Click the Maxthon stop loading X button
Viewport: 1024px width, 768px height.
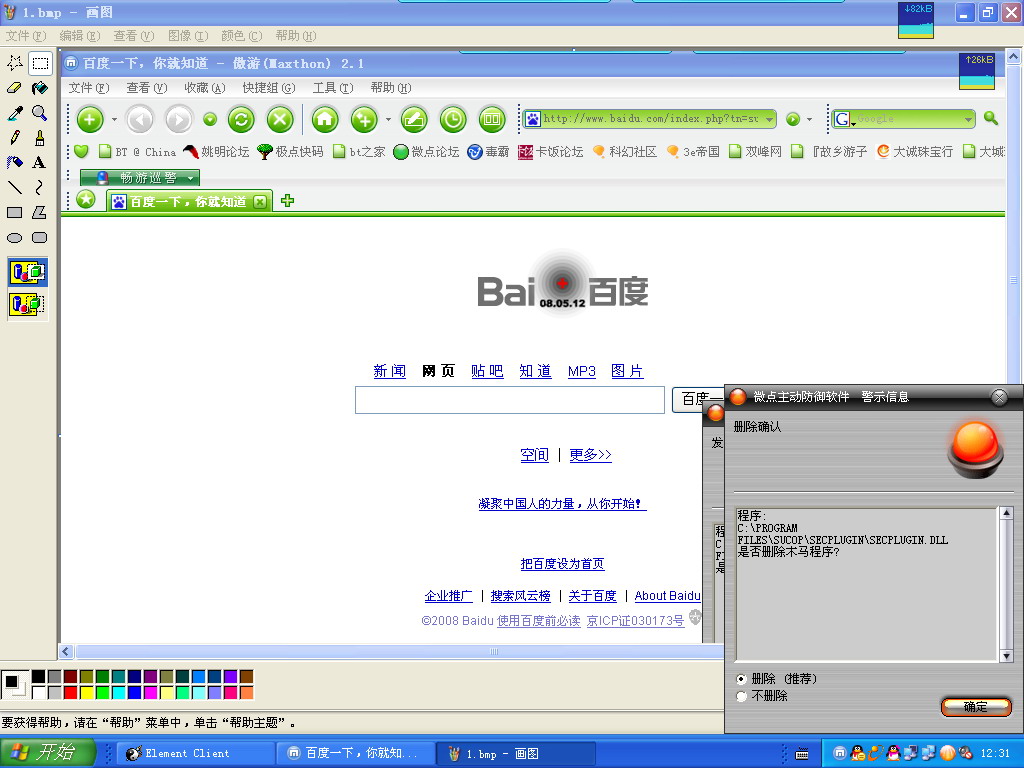280,120
